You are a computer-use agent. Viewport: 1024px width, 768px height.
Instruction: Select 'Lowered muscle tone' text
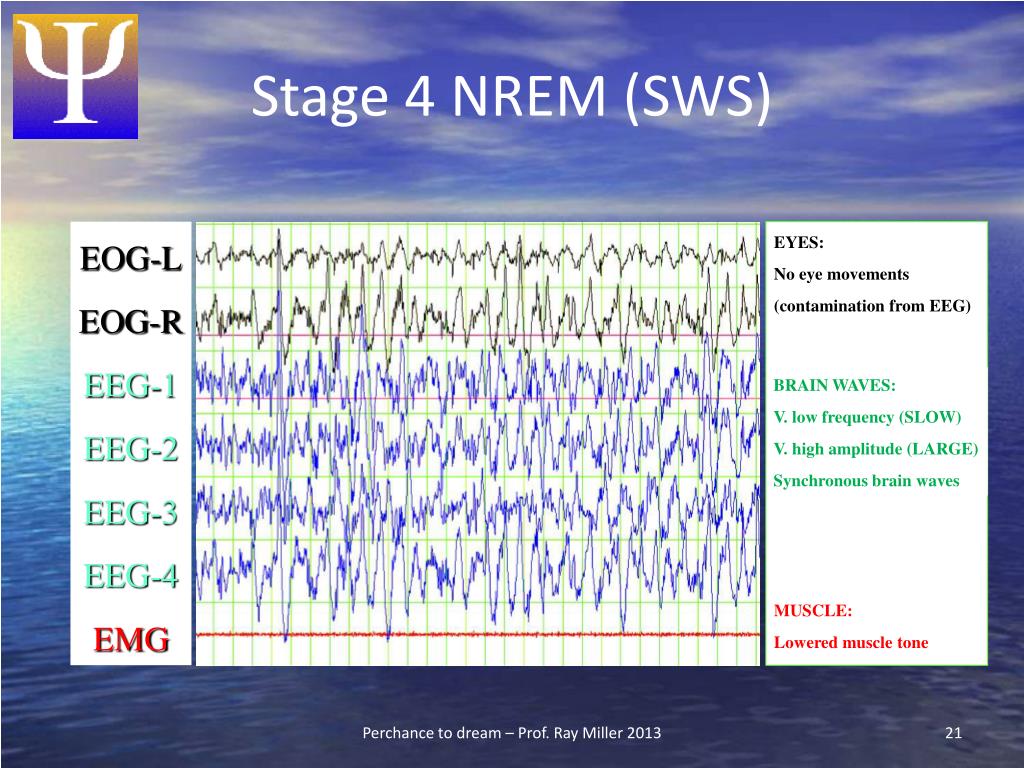click(851, 643)
